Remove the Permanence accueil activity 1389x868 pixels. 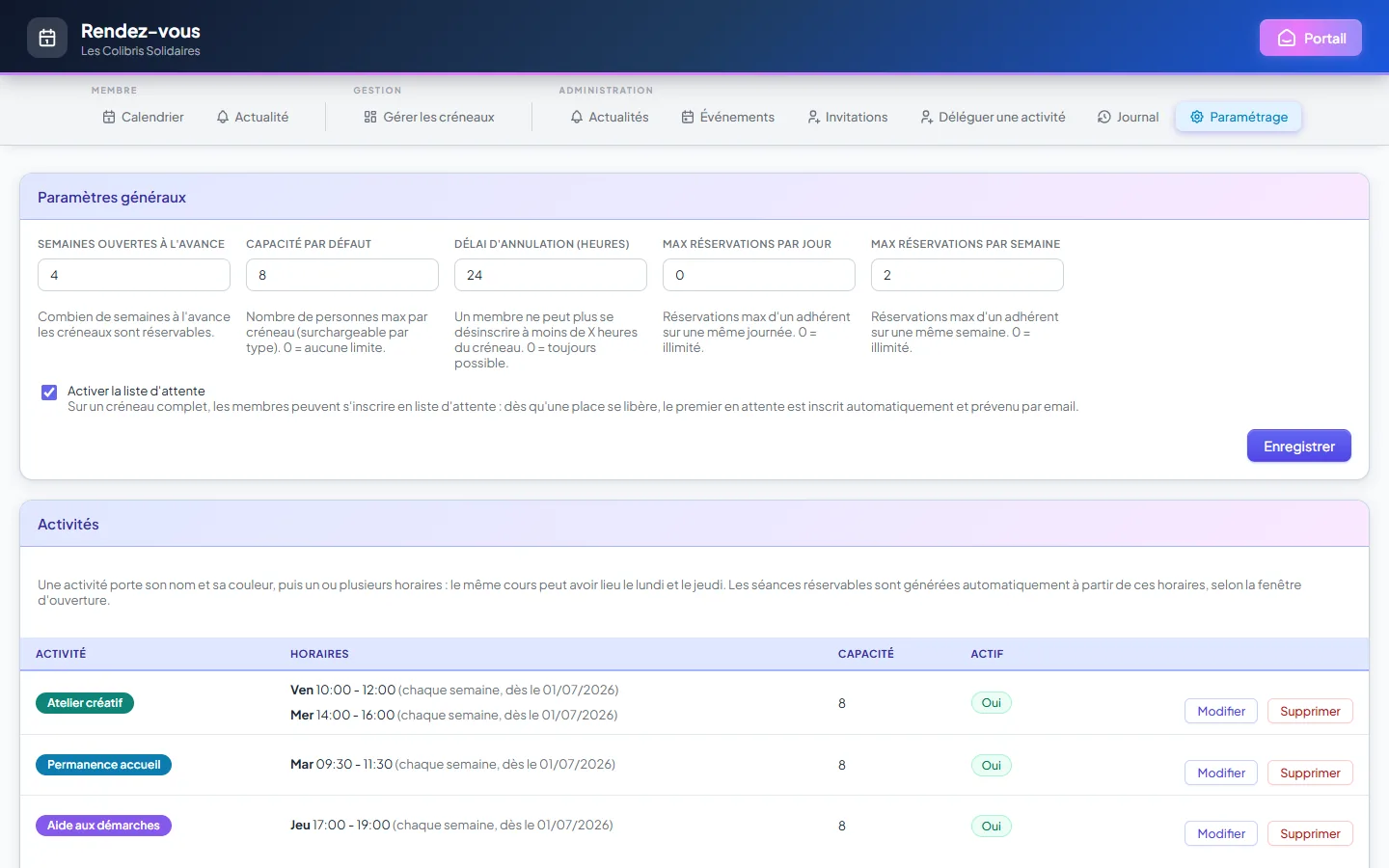(x=1310, y=773)
